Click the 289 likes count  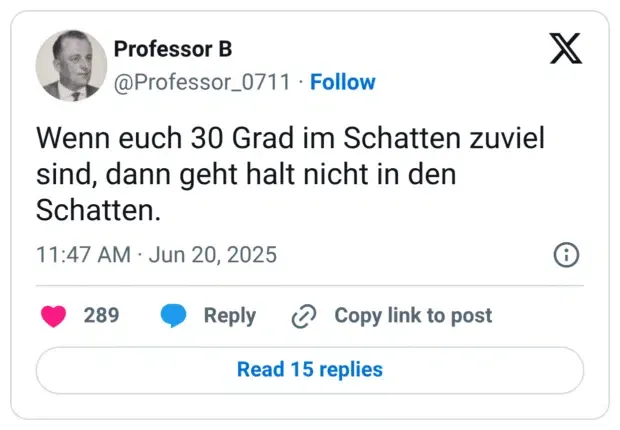pos(101,316)
